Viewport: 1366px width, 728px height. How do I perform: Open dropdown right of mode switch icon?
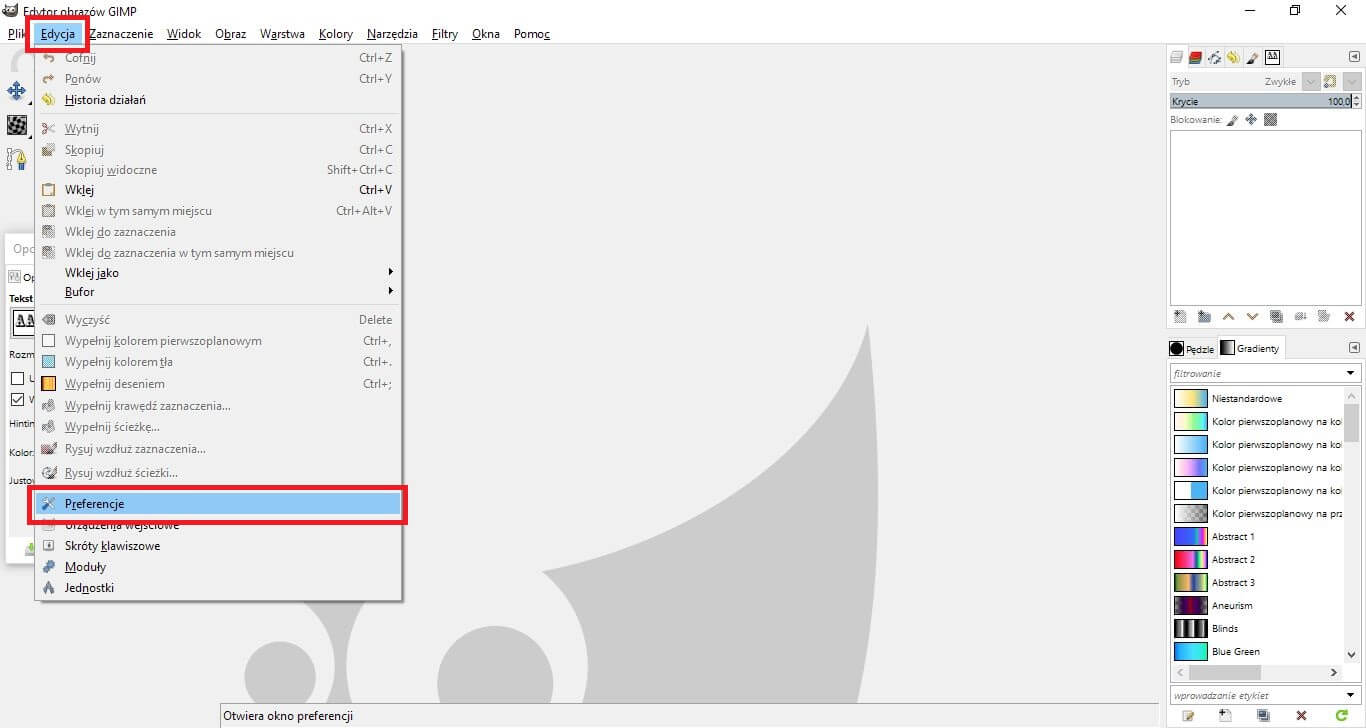click(1352, 81)
